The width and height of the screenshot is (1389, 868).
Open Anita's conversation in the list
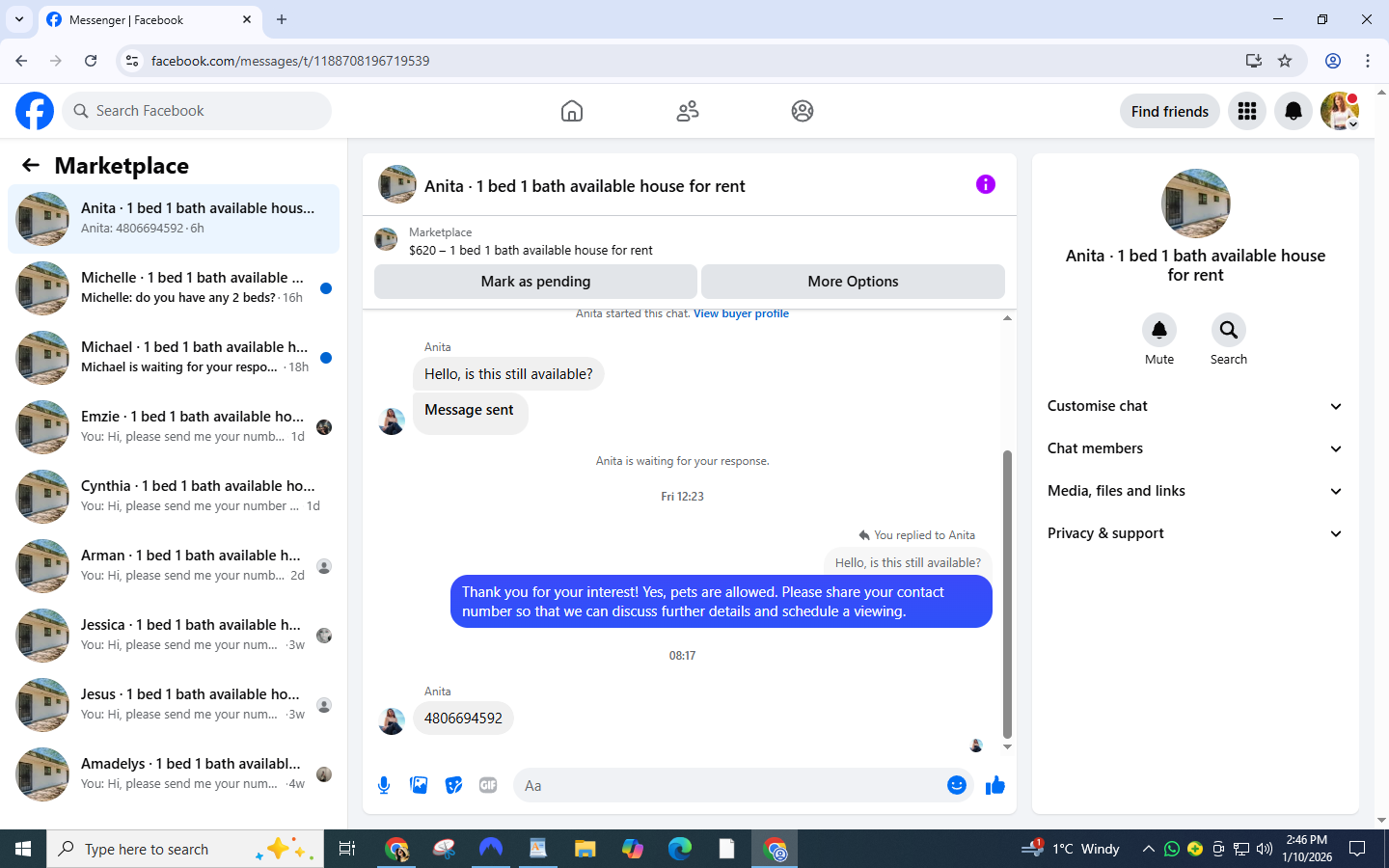174,218
